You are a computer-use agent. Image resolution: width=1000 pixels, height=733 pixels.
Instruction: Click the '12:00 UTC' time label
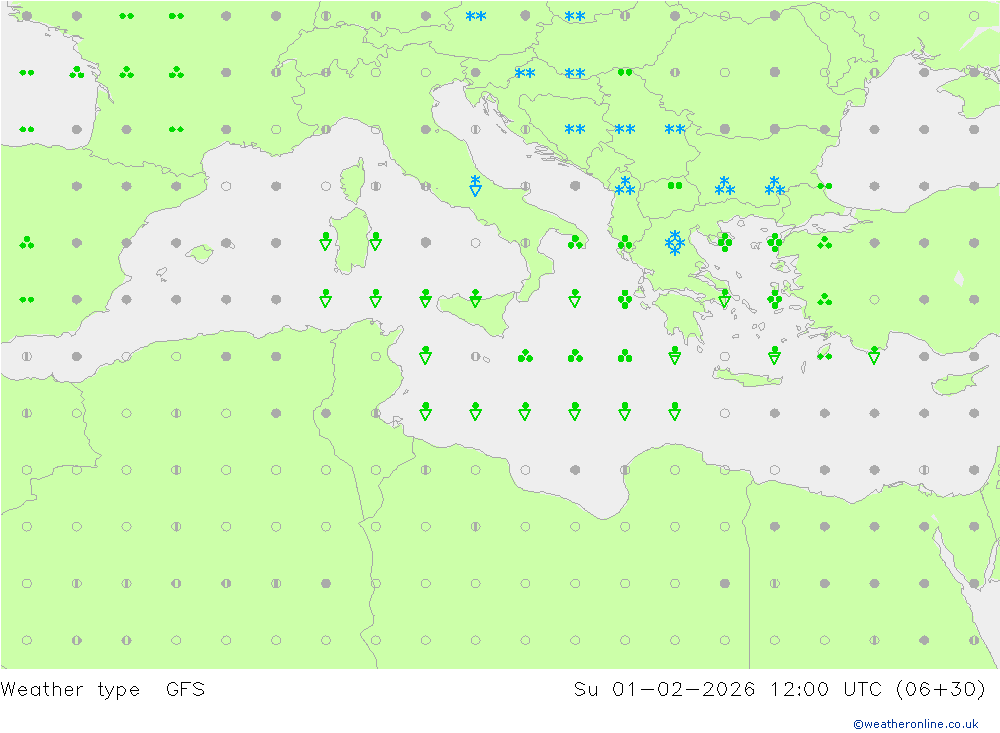coord(825,689)
